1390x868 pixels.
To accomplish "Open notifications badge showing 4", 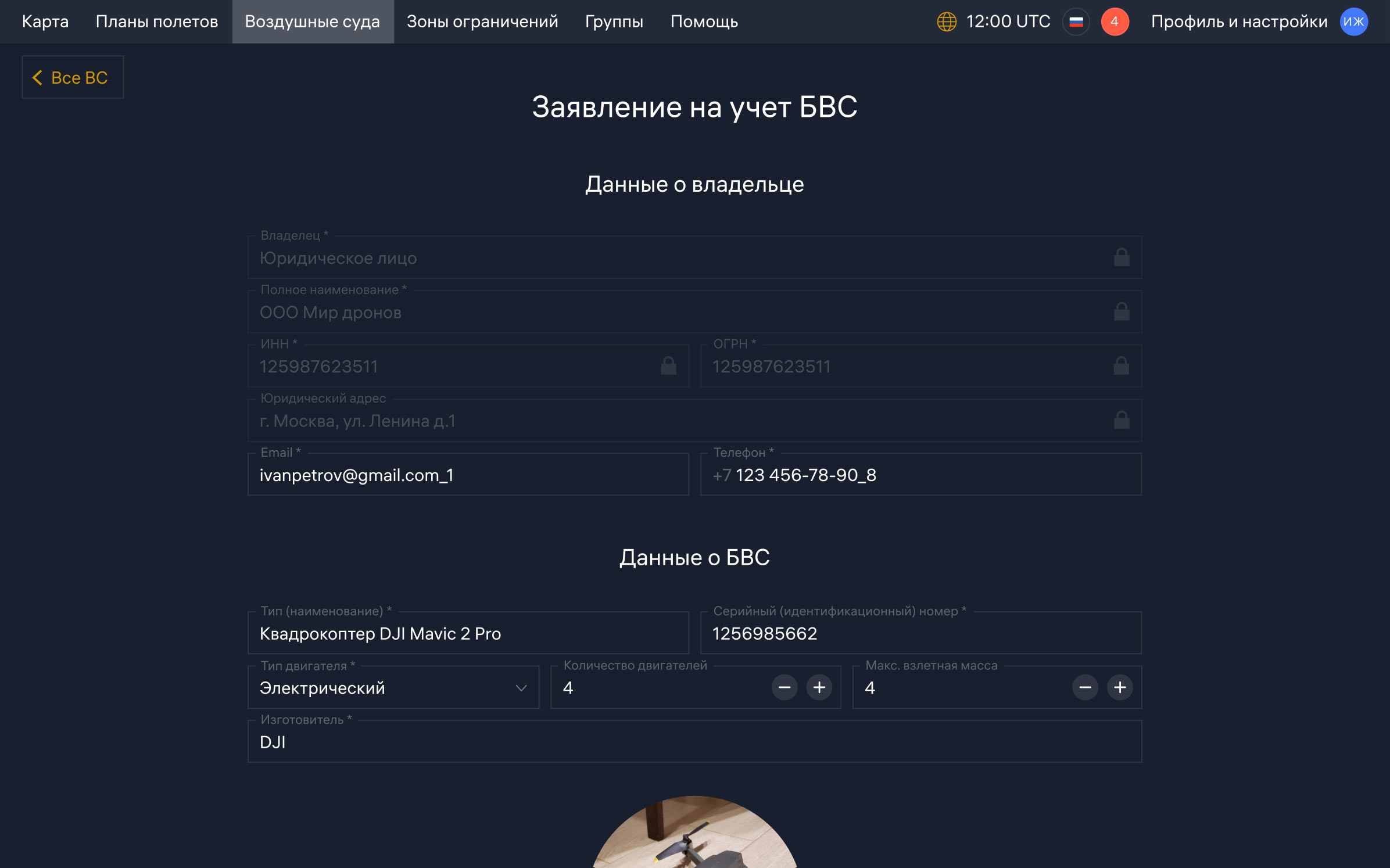I will [1115, 22].
